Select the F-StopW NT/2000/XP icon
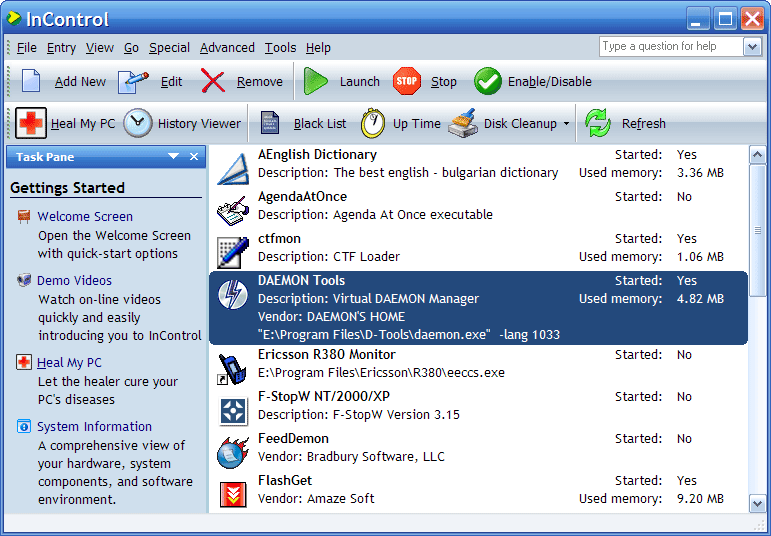 [x=233, y=411]
